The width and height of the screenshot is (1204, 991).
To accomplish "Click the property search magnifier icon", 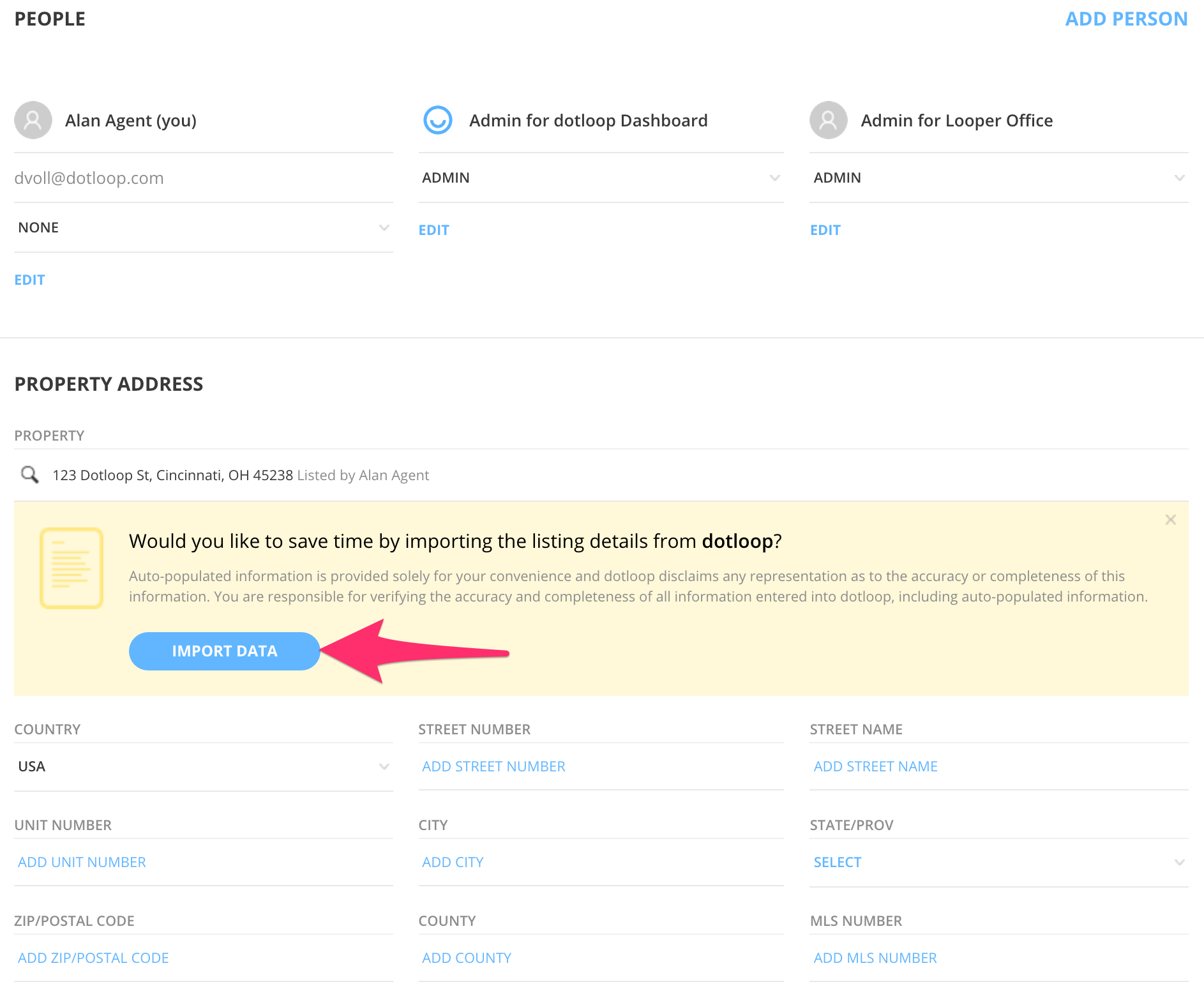I will 29,474.
